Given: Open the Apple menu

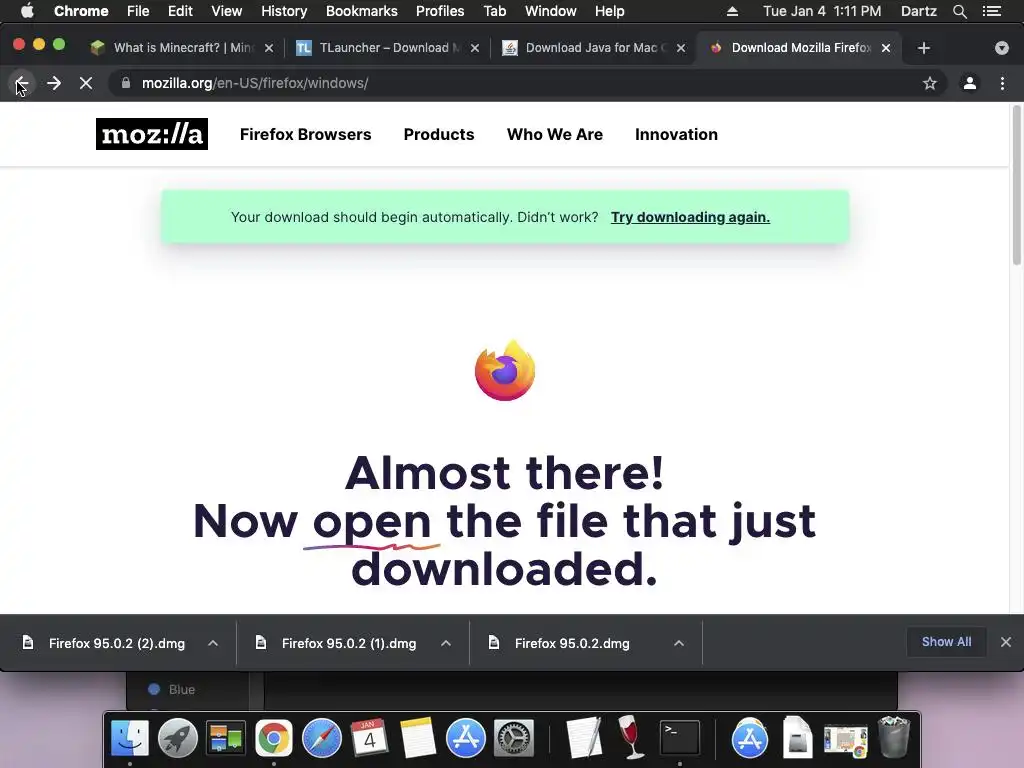Looking at the screenshot, I should point(27,11).
